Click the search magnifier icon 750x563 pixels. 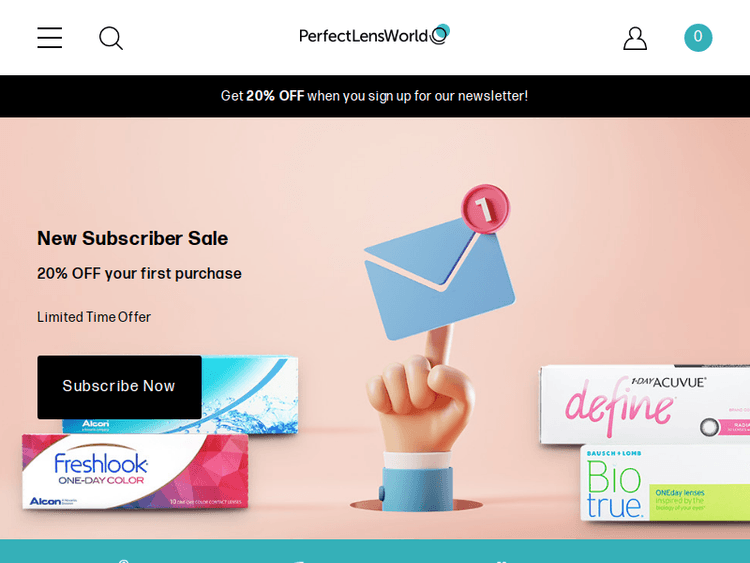tap(111, 38)
